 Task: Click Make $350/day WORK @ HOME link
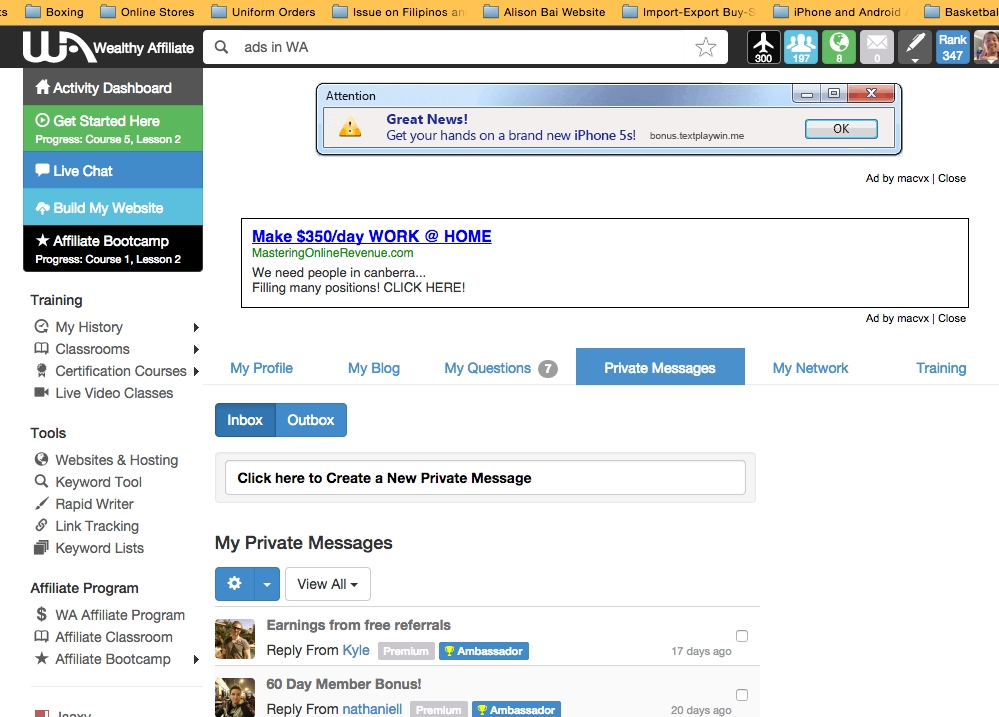(371, 236)
